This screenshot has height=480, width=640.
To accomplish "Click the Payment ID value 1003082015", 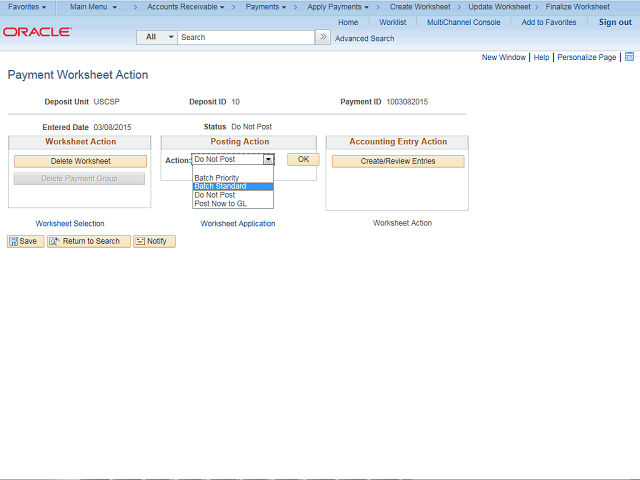I will (407, 102).
